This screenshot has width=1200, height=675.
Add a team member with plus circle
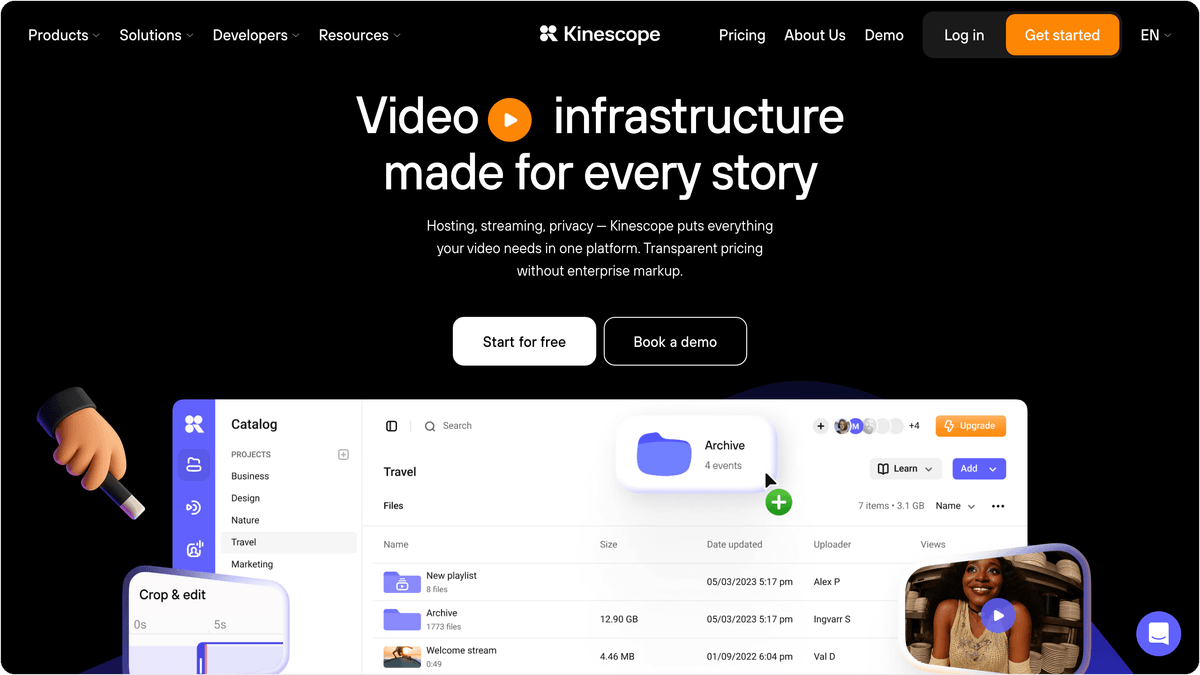[x=821, y=426]
